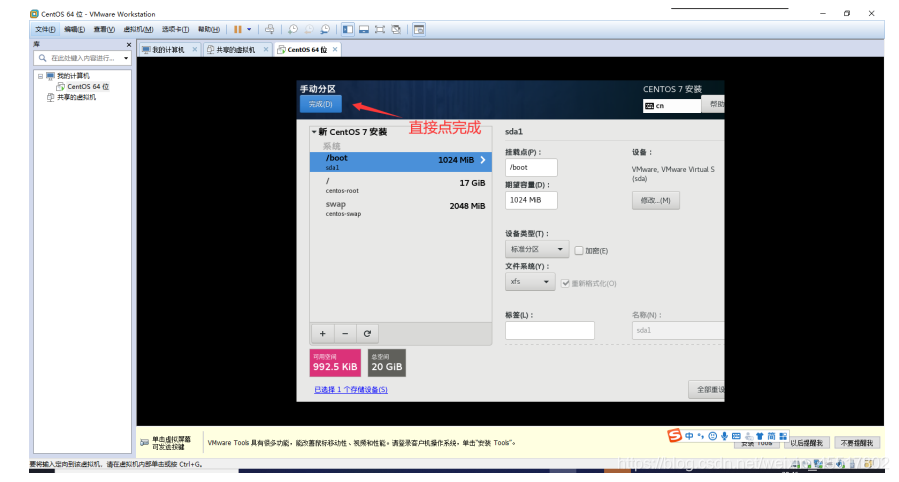Click the pink 992.5 KiB available space box
This screenshot has width=899, height=482.
335,363
